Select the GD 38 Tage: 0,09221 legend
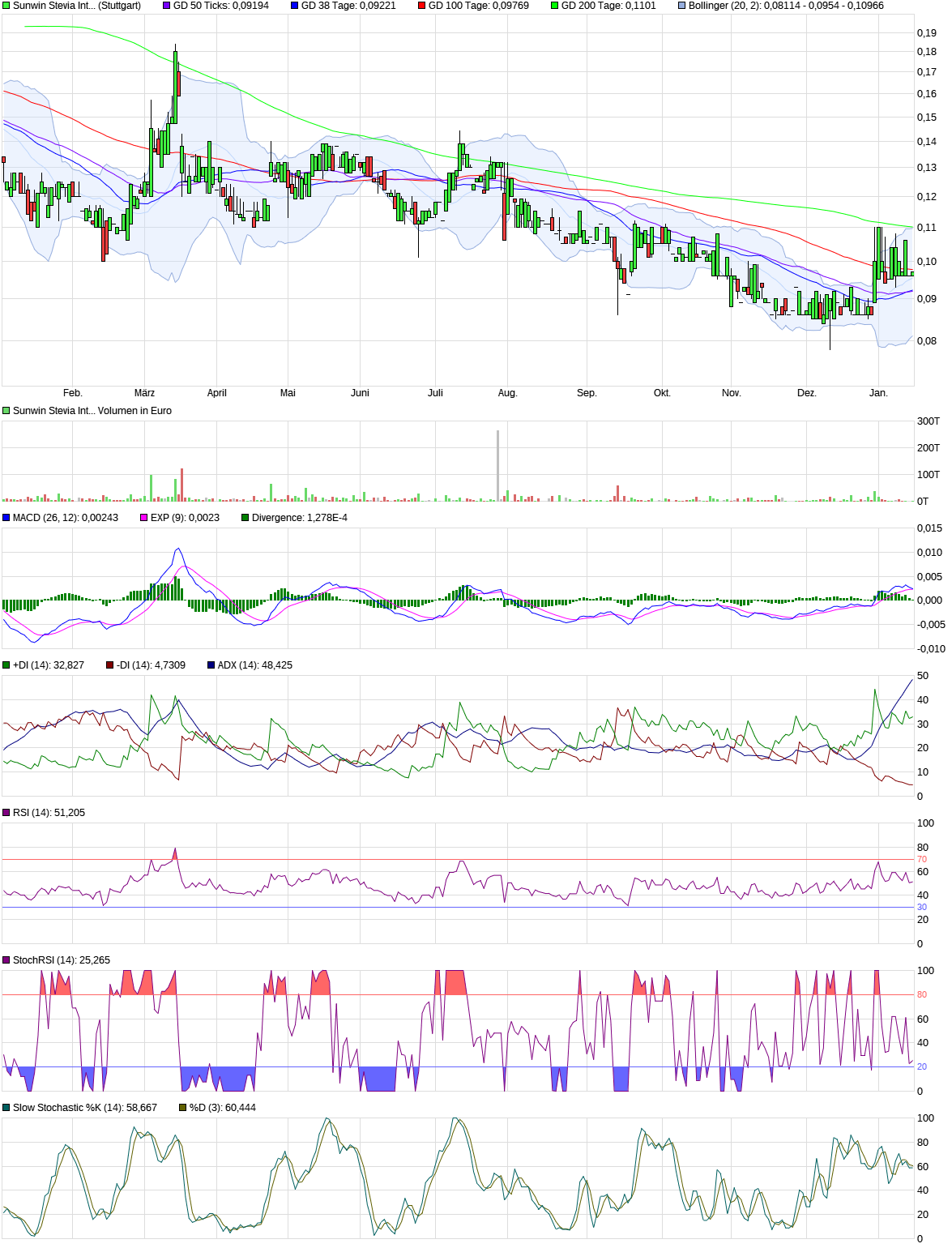Image resolution: width=952 pixels, height=1248 pixels. pos(348,6)
